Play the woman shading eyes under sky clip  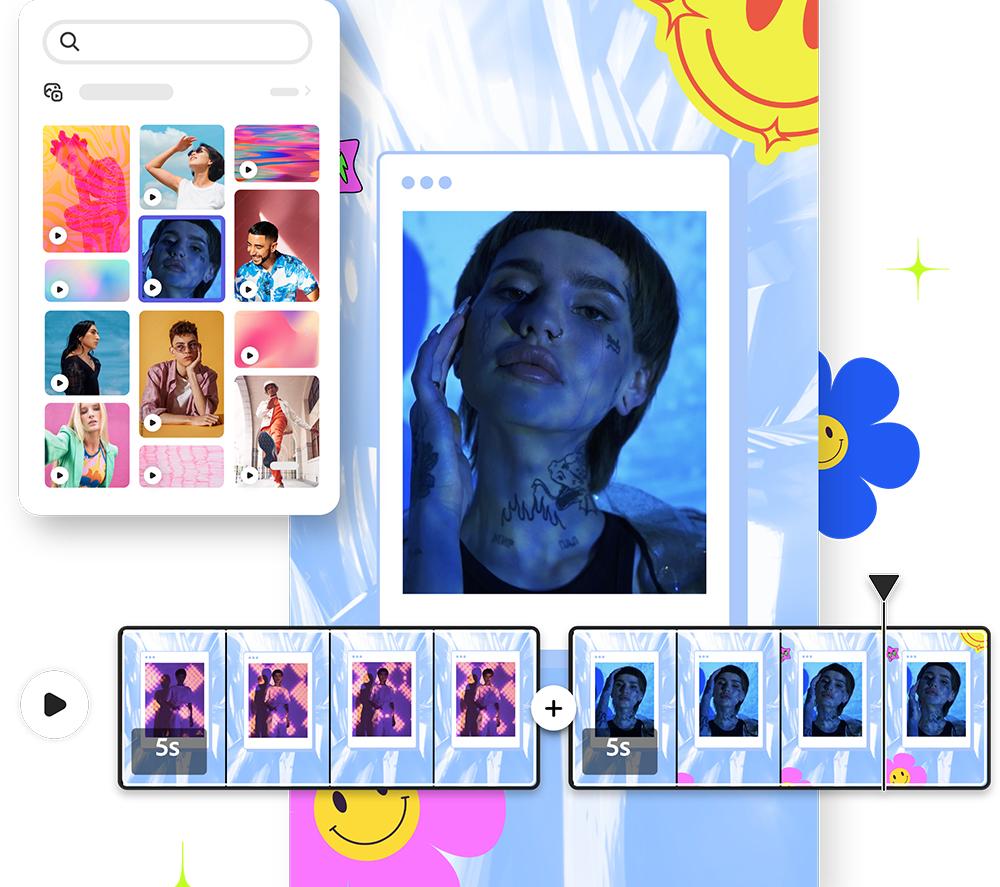tap(182, 167)
